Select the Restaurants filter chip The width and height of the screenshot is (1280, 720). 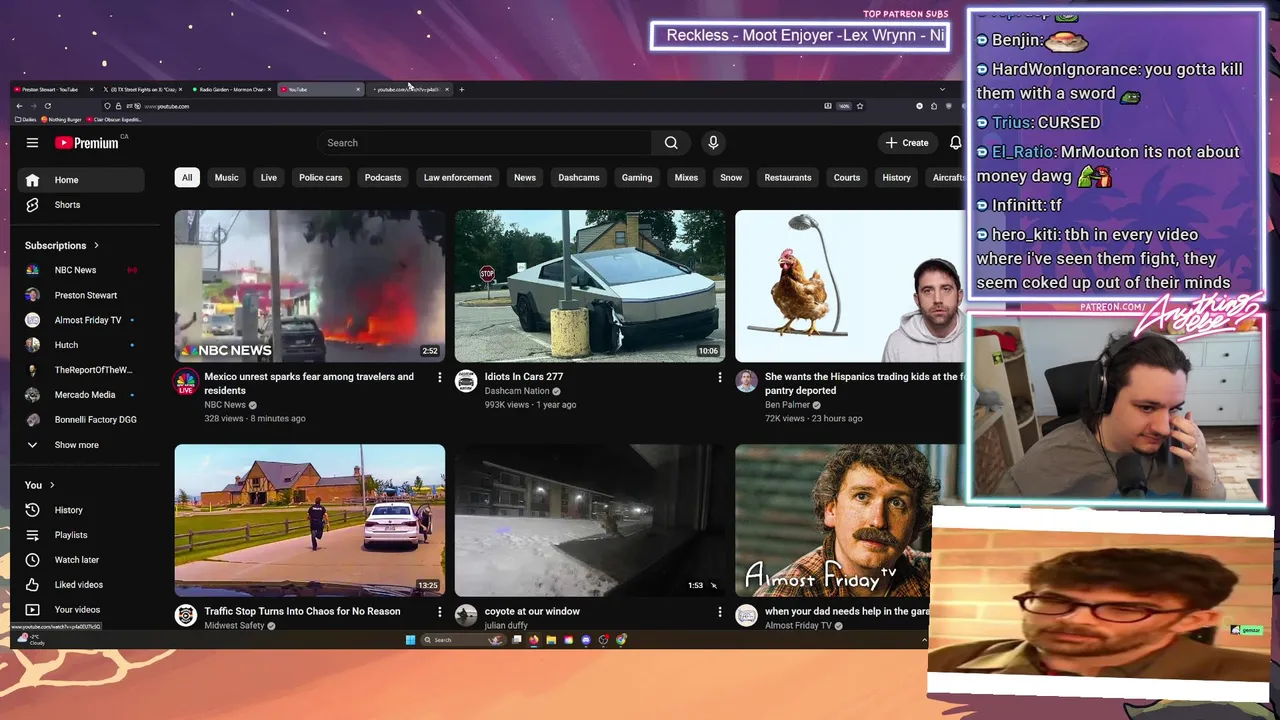pos(788,178)
